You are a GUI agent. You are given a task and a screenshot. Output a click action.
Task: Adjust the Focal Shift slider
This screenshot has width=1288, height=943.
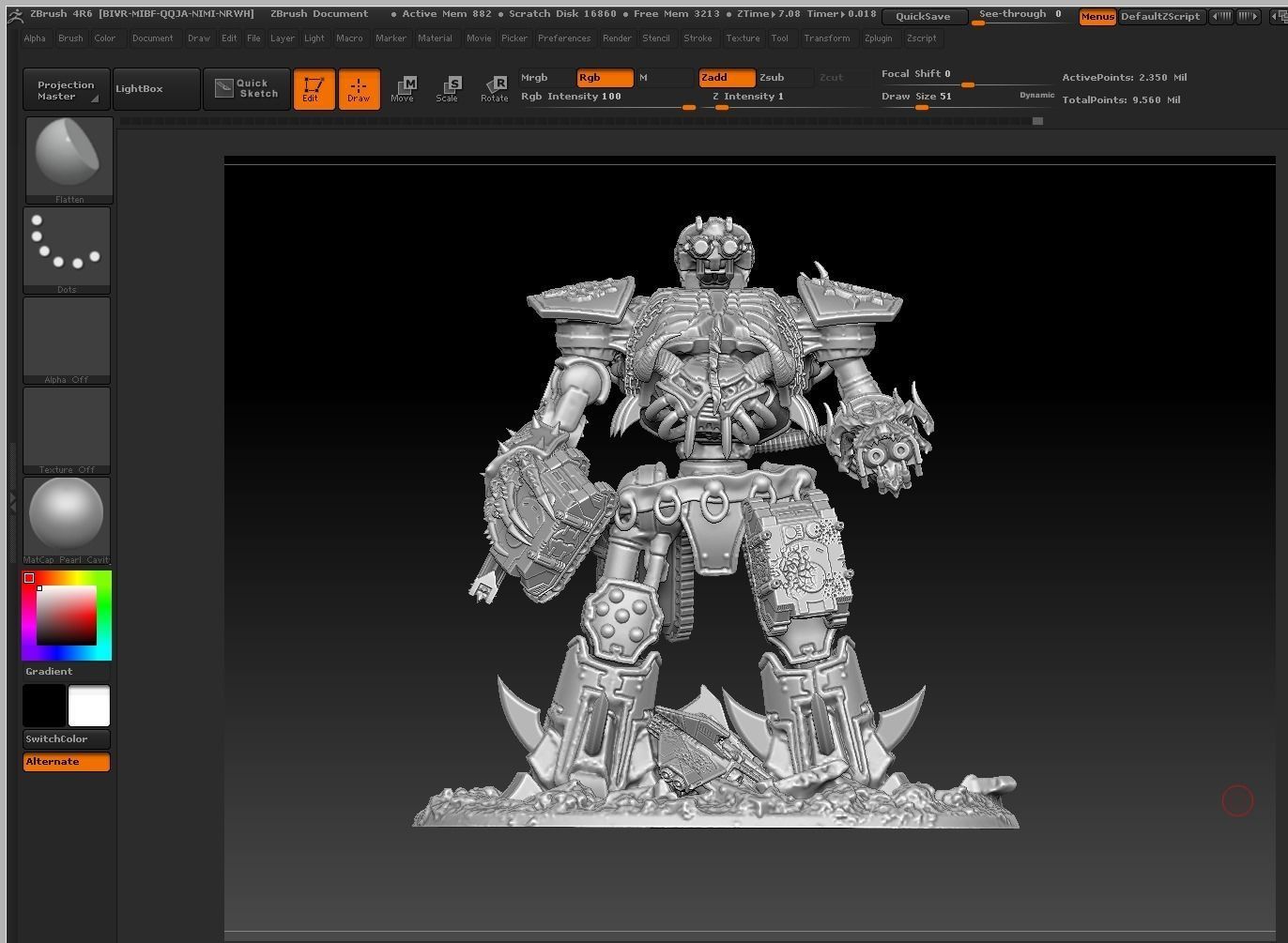[x=967, y=78]
